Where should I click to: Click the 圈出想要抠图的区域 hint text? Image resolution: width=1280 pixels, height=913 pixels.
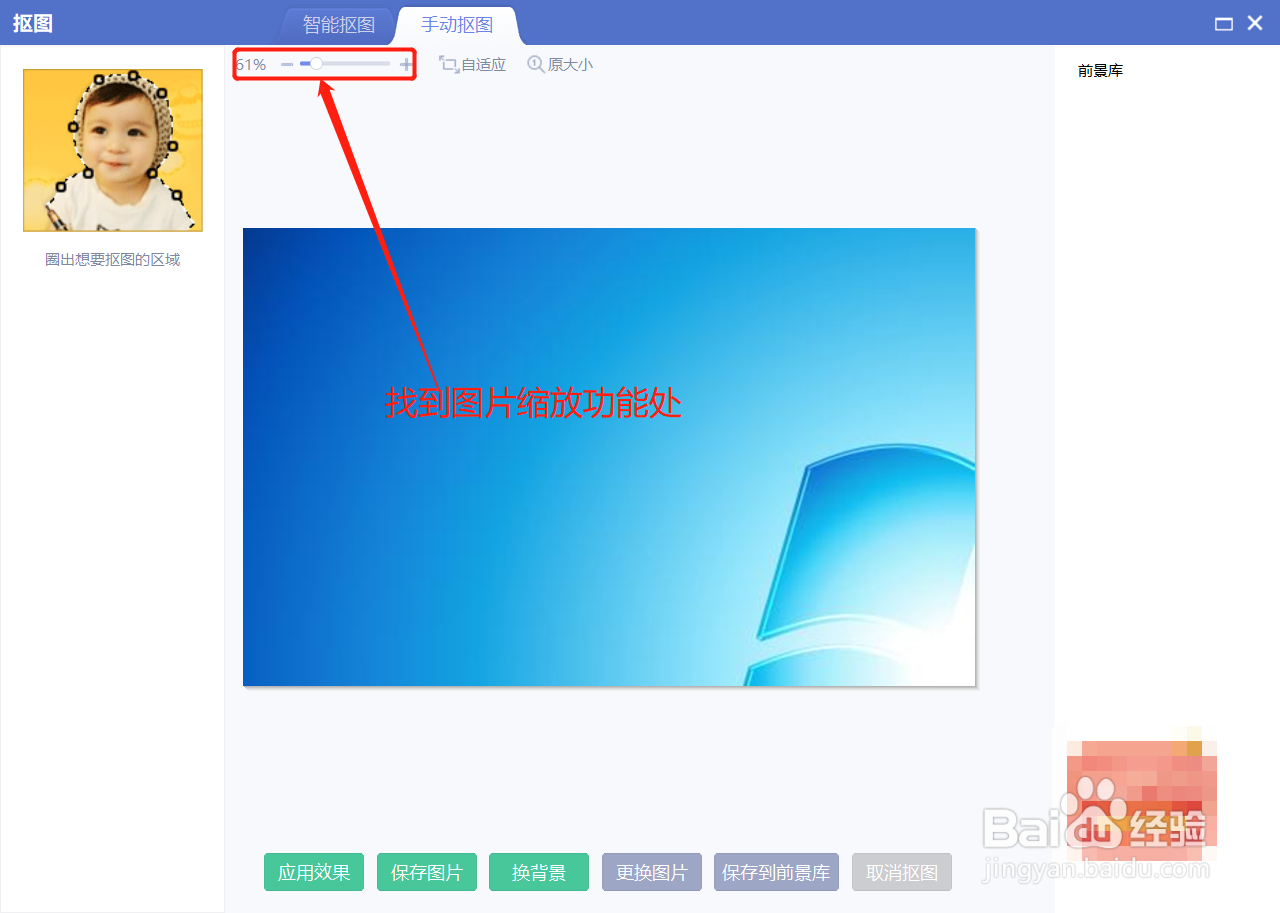click(x=113, y=260)
